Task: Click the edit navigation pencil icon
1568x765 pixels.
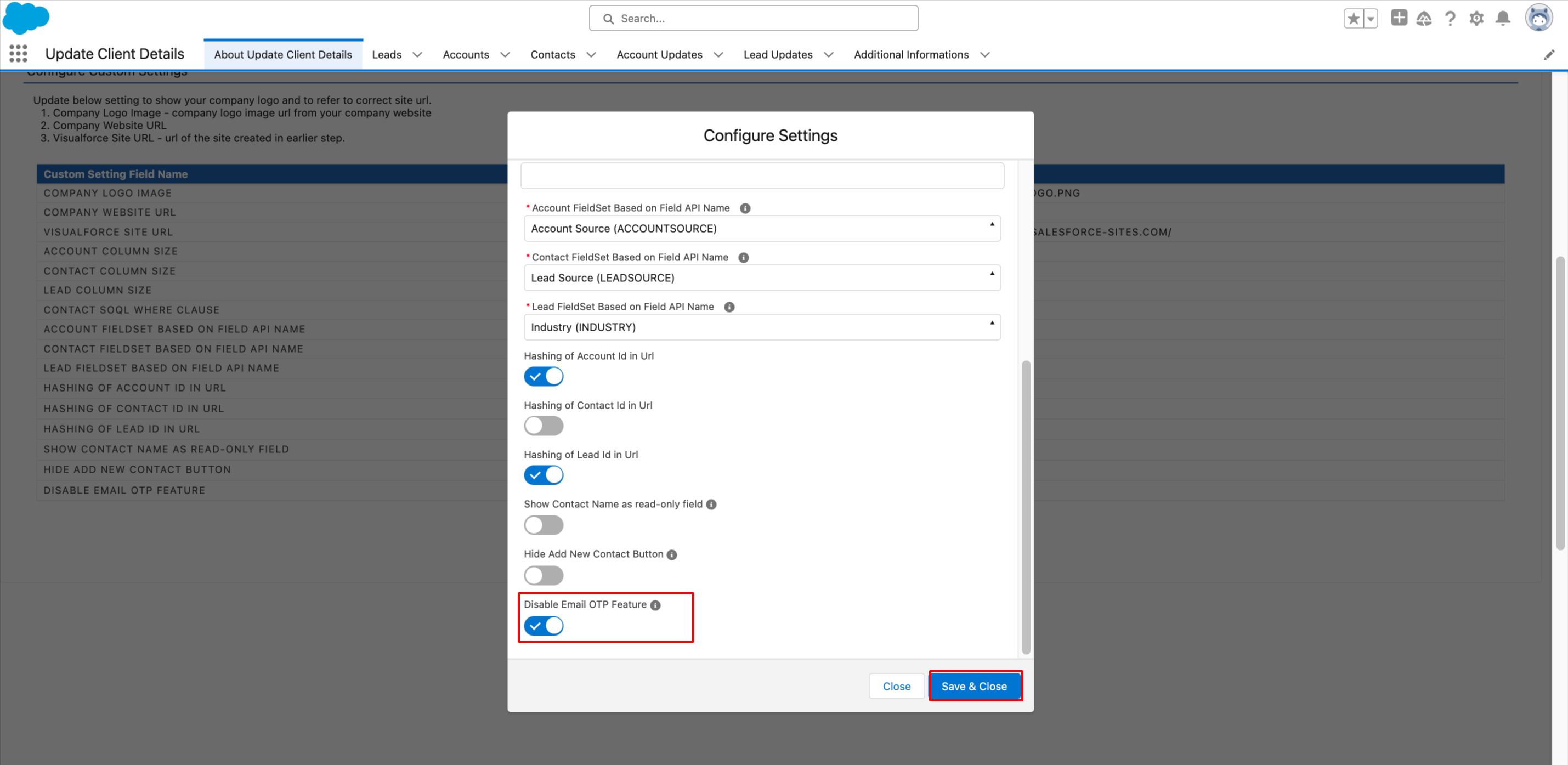Action: click(x=1548, y=55)
